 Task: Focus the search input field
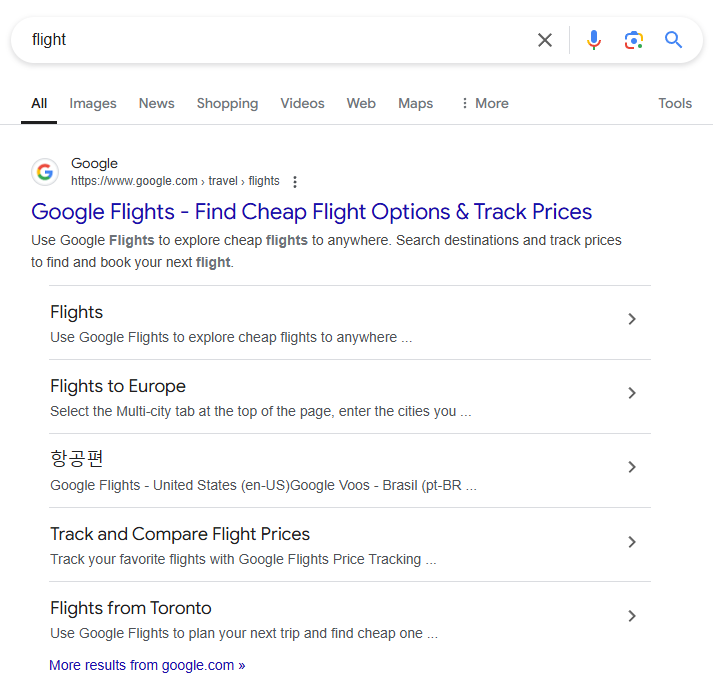pos(270,40)
